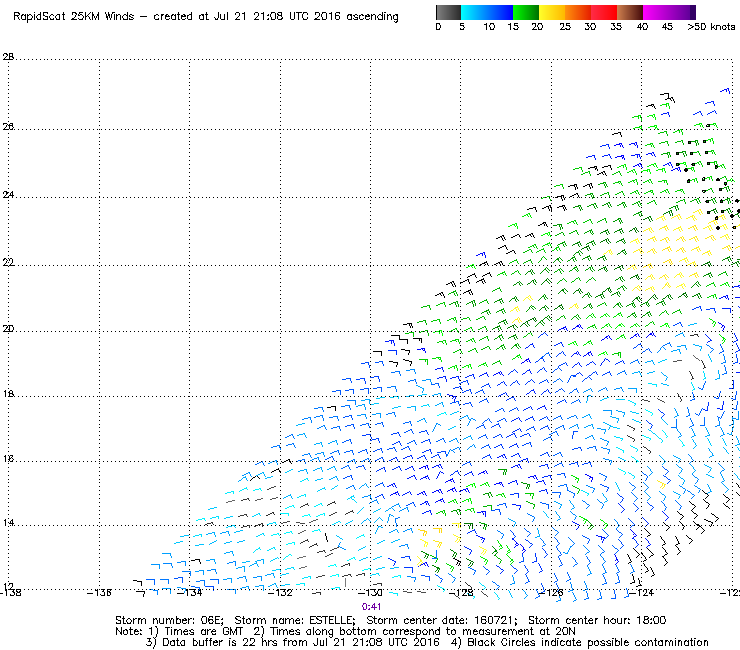The width and height of the screenshot is (740, 650).
Task: Click the brown 35-40 knots legend color
Action: 630,12
